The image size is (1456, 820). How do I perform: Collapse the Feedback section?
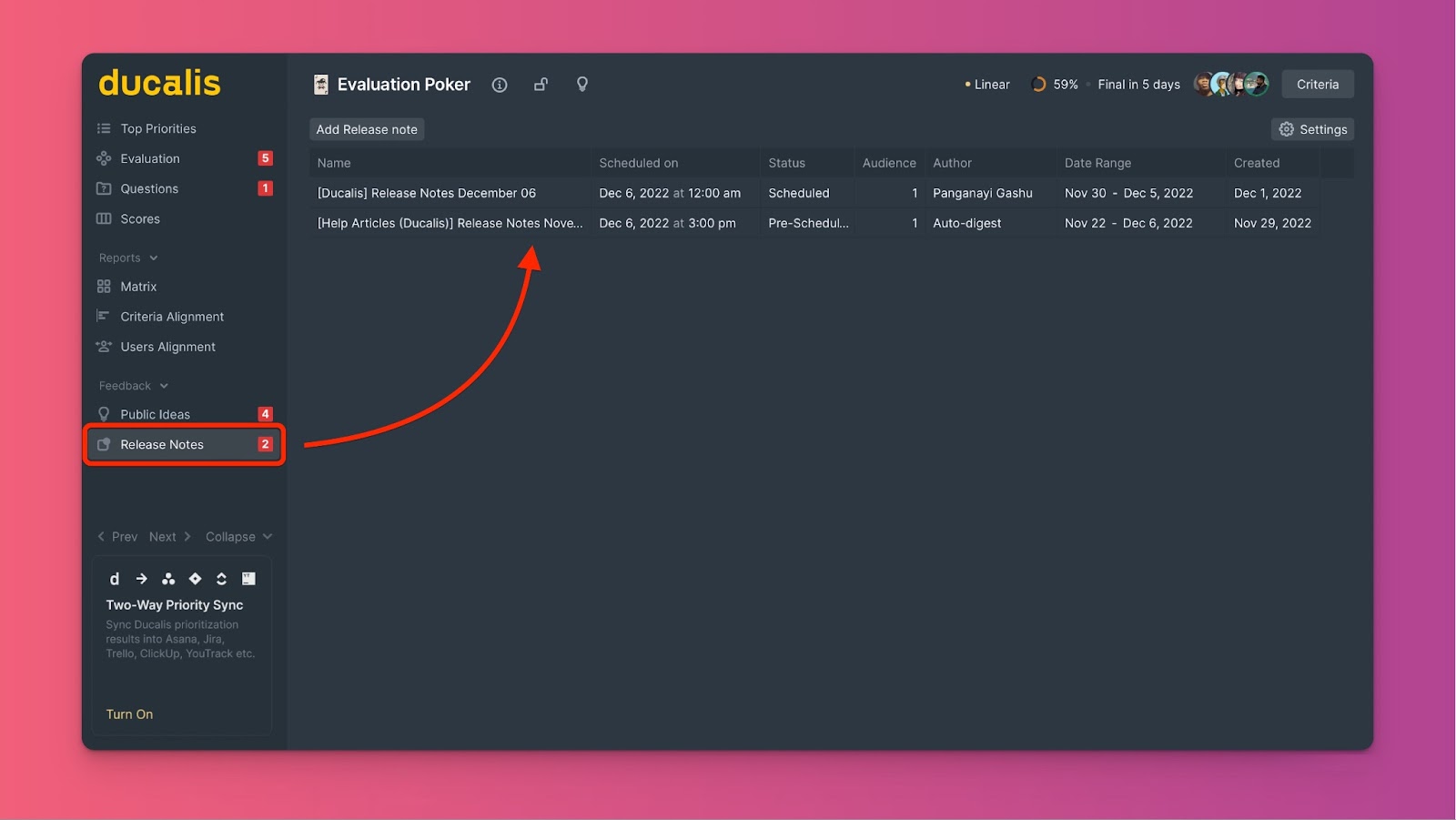click(x=134, y=386)
